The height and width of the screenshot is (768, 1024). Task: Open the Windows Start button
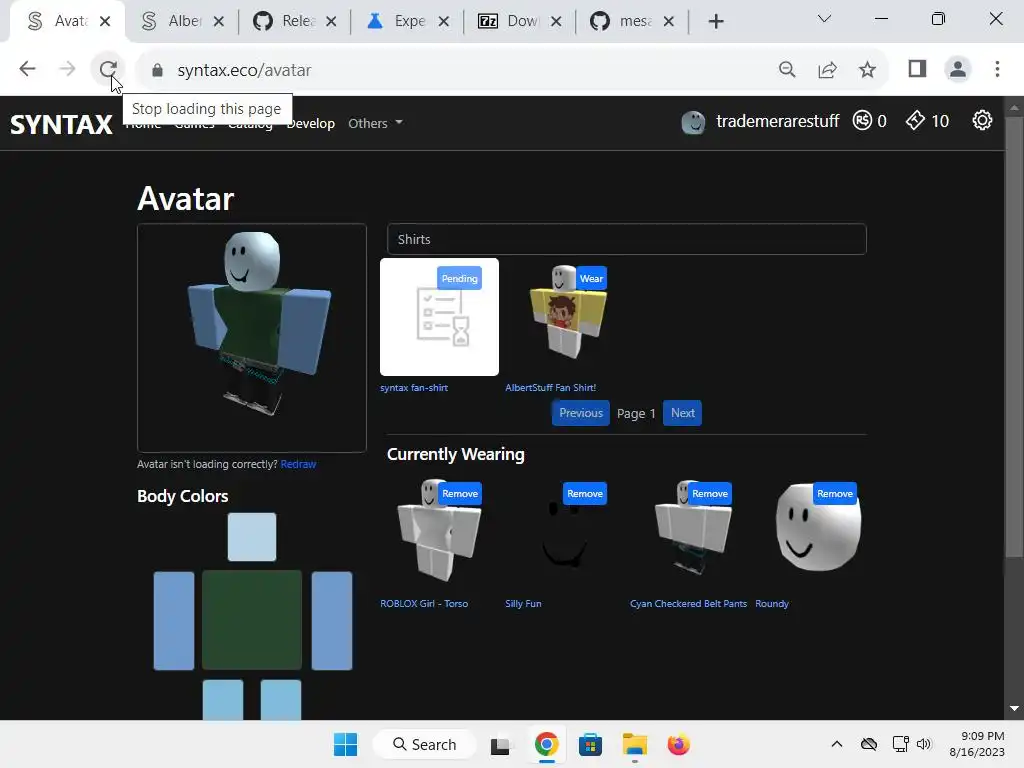(x=345, y=744)
